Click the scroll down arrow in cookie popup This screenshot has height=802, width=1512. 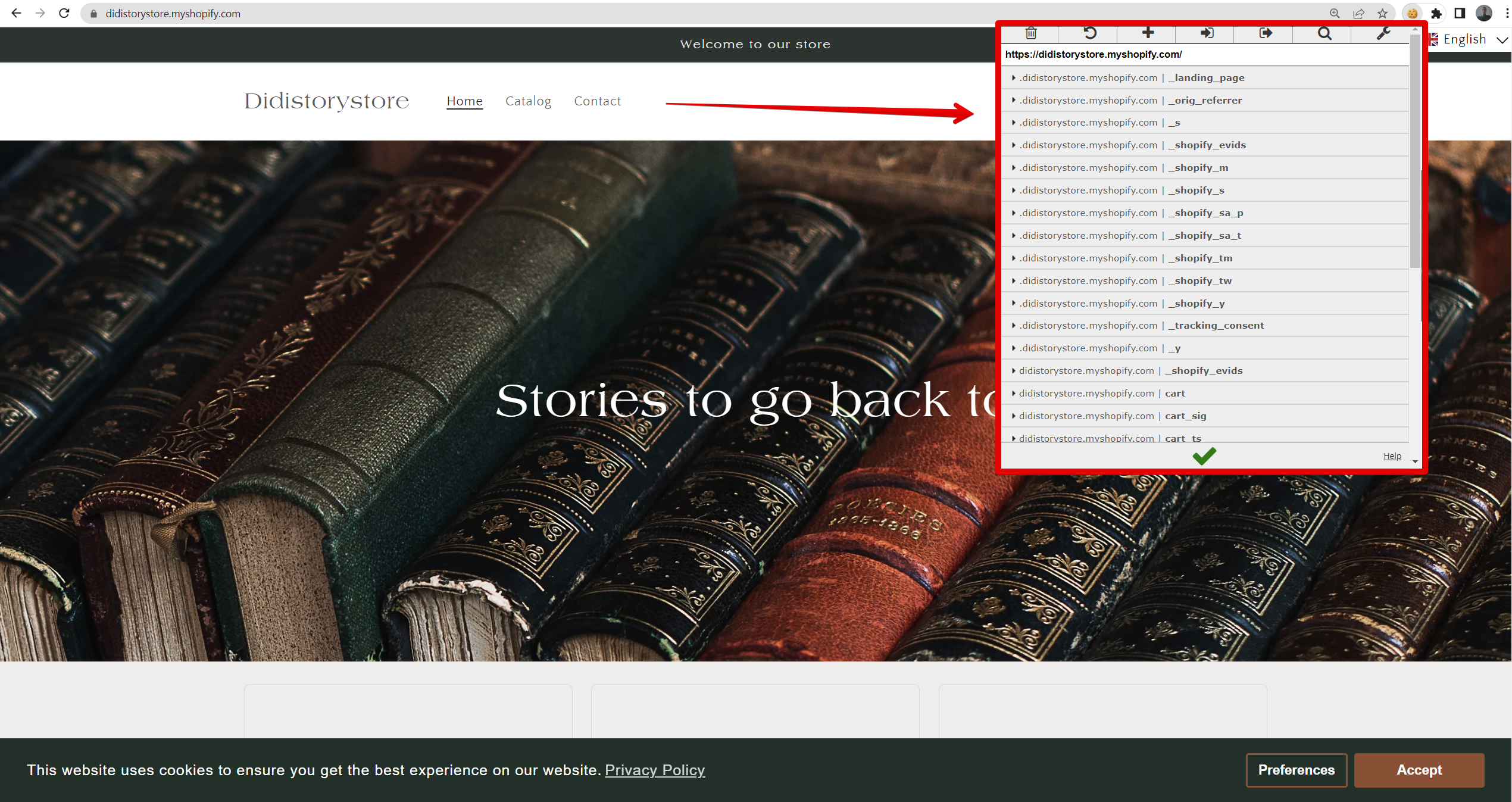click(1414, 461)
